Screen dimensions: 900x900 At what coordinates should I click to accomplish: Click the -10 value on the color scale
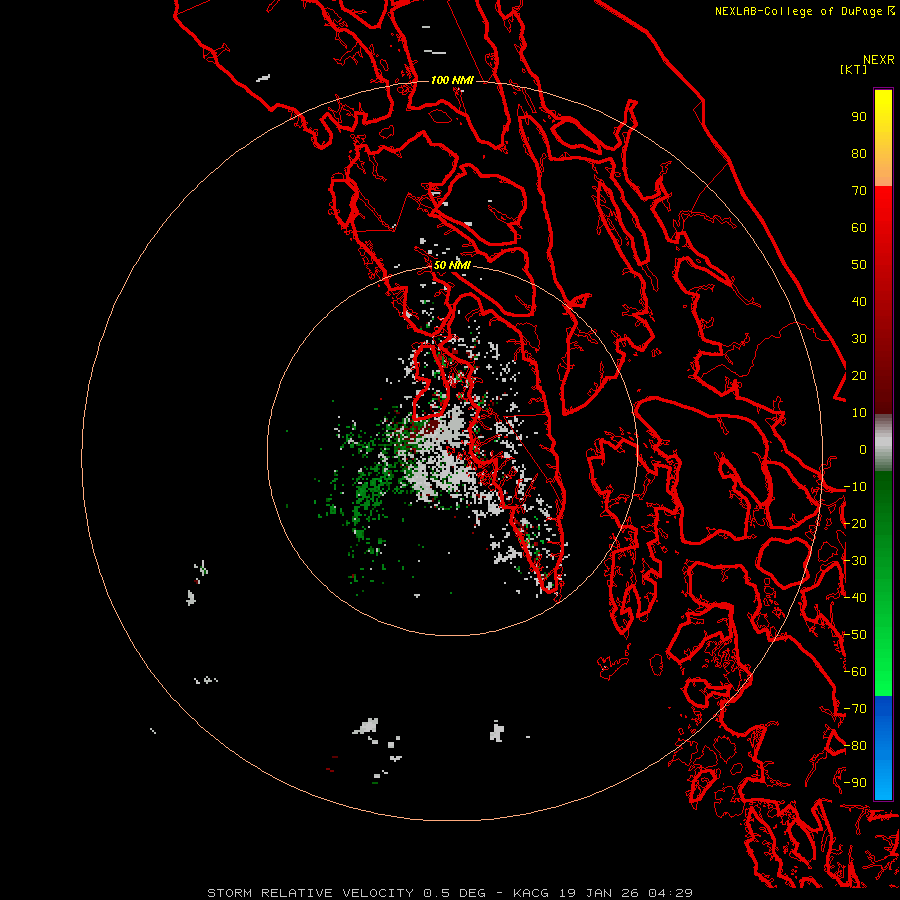pos(855,487)
